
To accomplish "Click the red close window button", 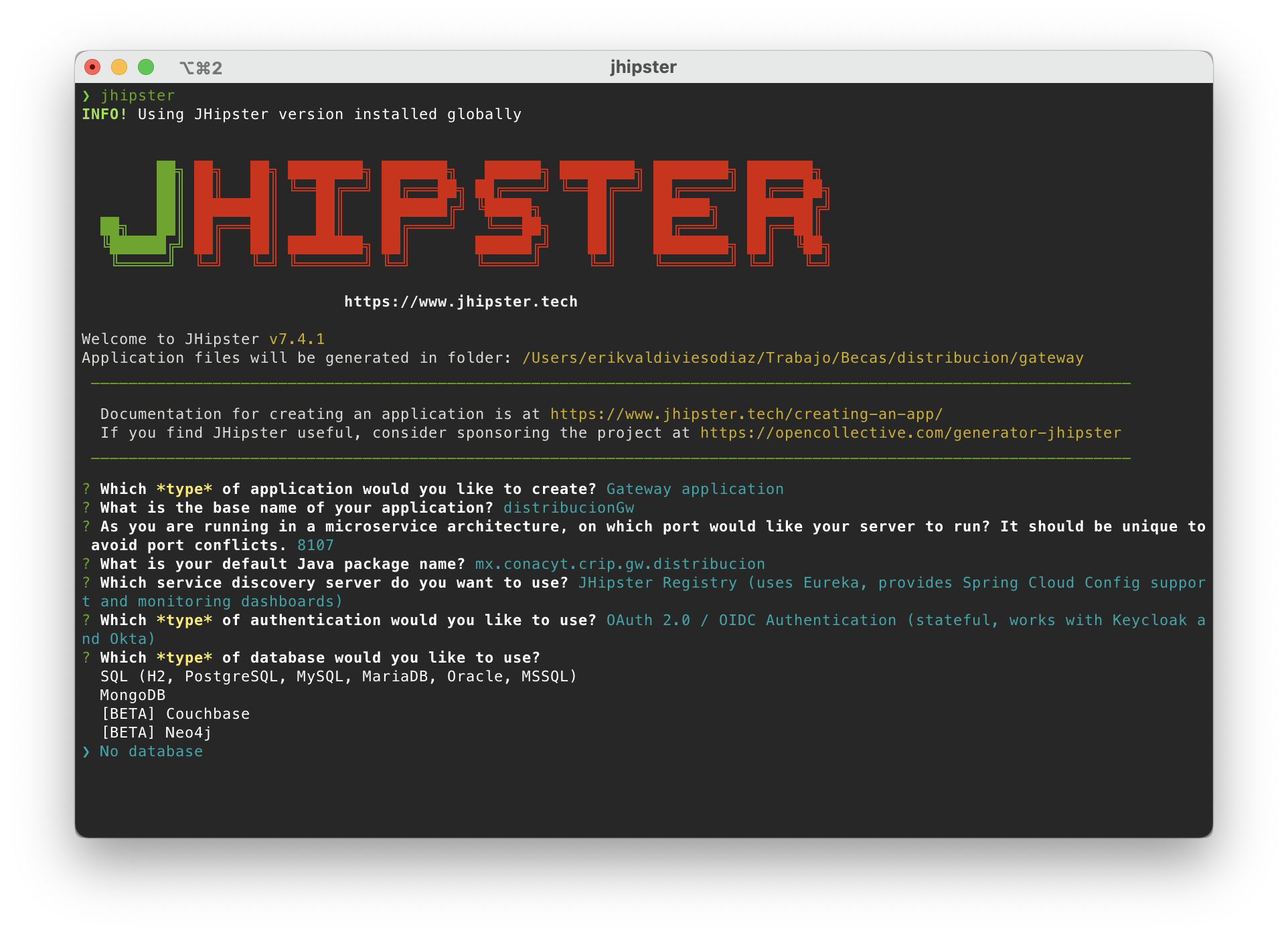I will coord(92,67).
